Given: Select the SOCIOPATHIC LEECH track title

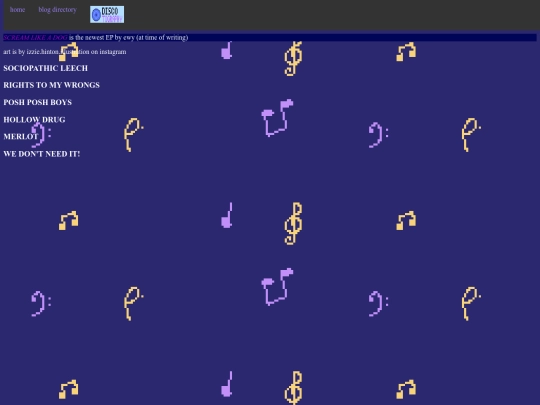Looking at the screenshot, I should pos(45,68).
